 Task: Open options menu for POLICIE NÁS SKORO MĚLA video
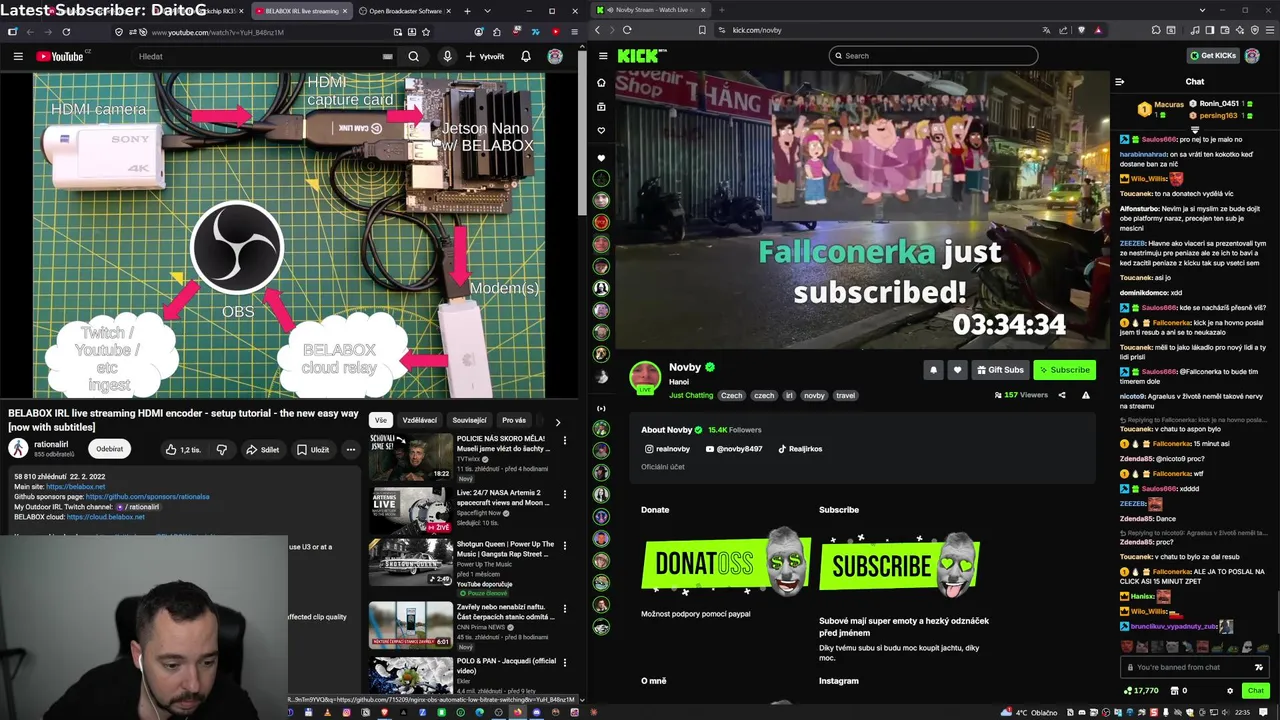(x=565, y=440)
